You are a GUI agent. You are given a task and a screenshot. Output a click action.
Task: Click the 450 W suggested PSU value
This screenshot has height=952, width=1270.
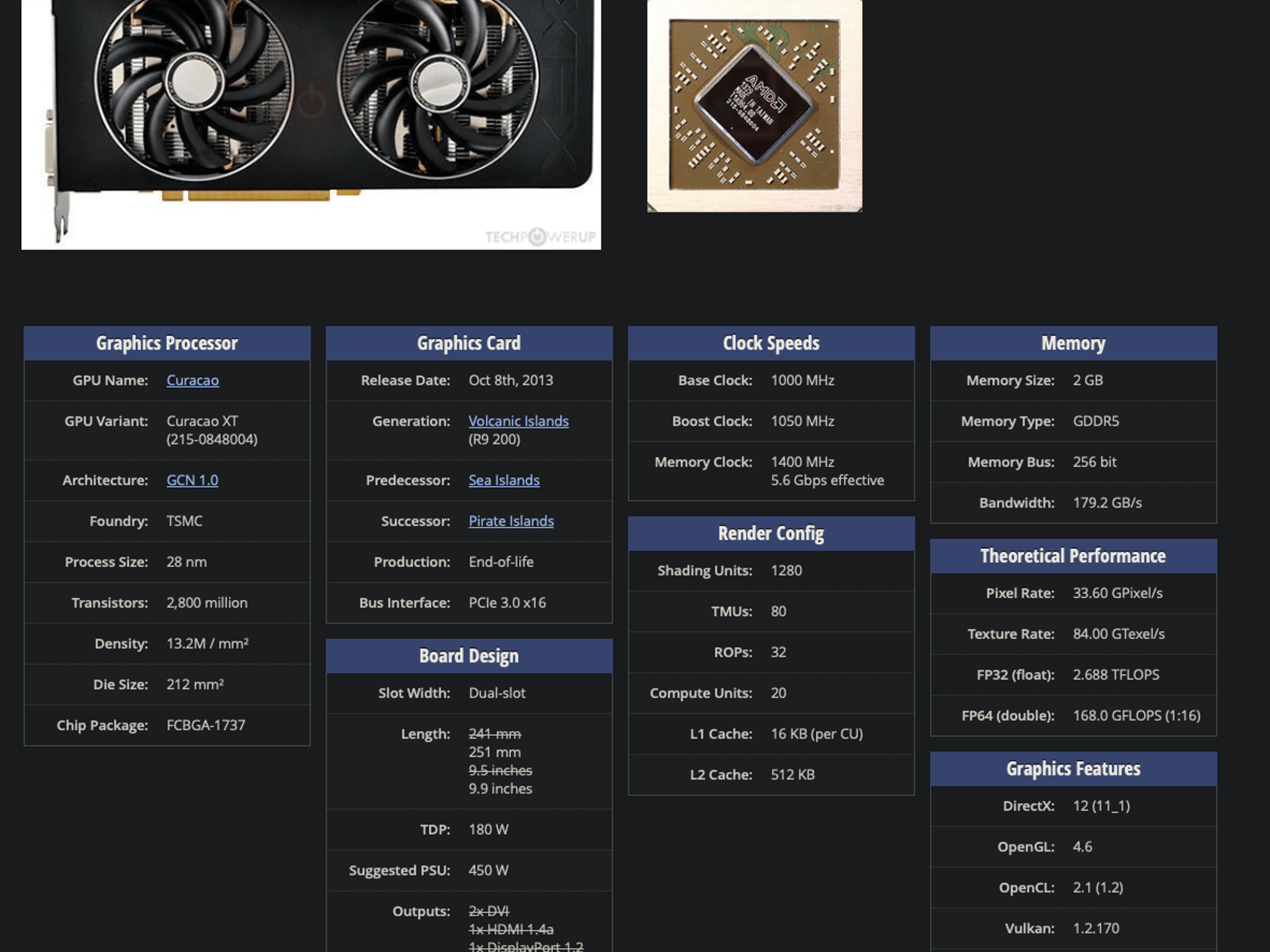click(488, 871)
